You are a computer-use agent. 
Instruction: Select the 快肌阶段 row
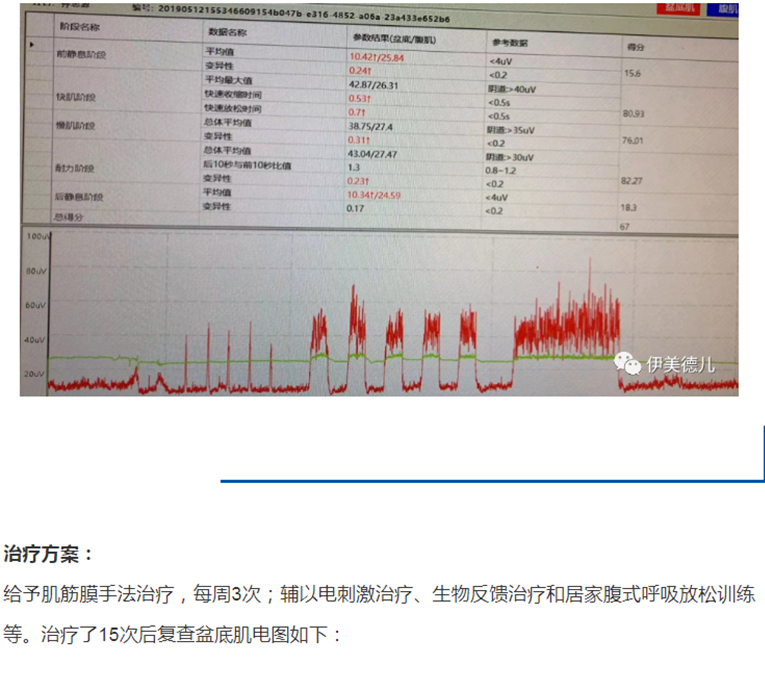click(x=77, y=97)
